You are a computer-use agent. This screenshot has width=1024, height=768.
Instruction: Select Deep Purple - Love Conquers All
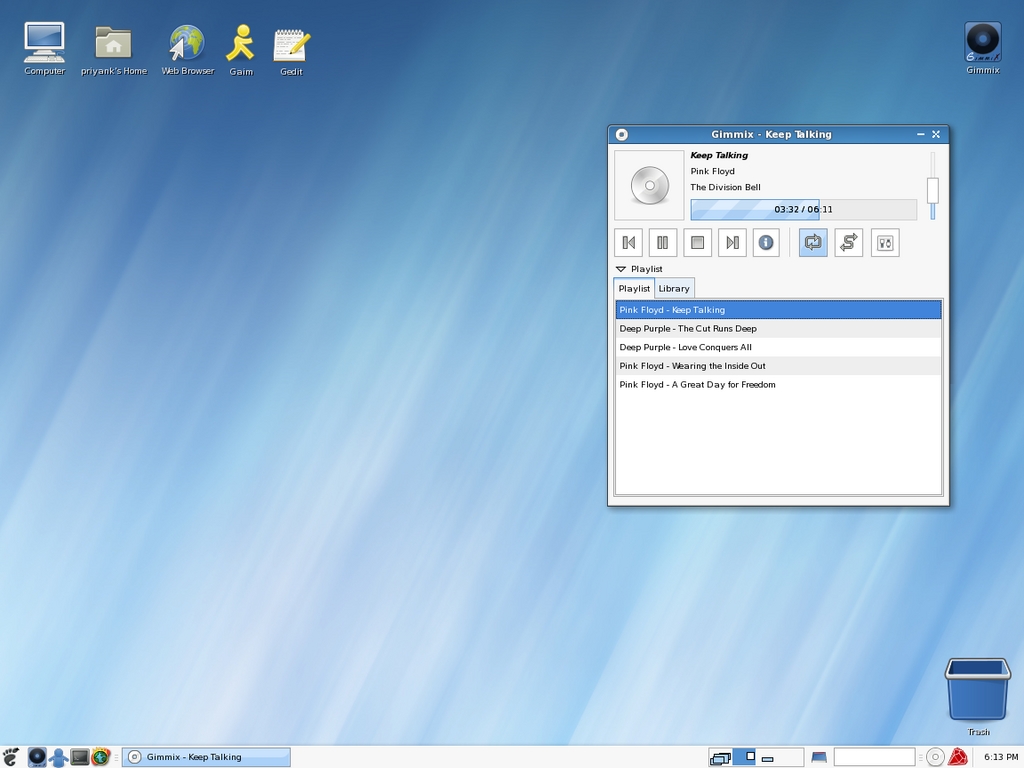pyautogui.click(x=778, y=347)
